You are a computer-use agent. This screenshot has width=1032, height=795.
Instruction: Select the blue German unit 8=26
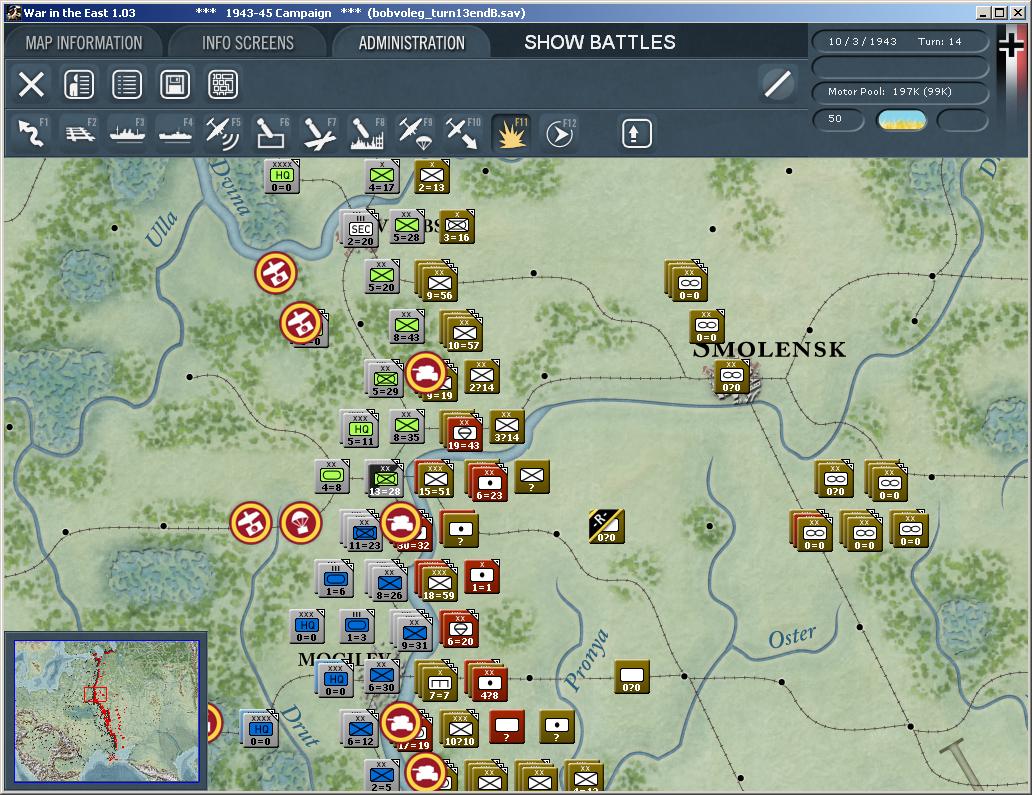click(x=388, y=583)
